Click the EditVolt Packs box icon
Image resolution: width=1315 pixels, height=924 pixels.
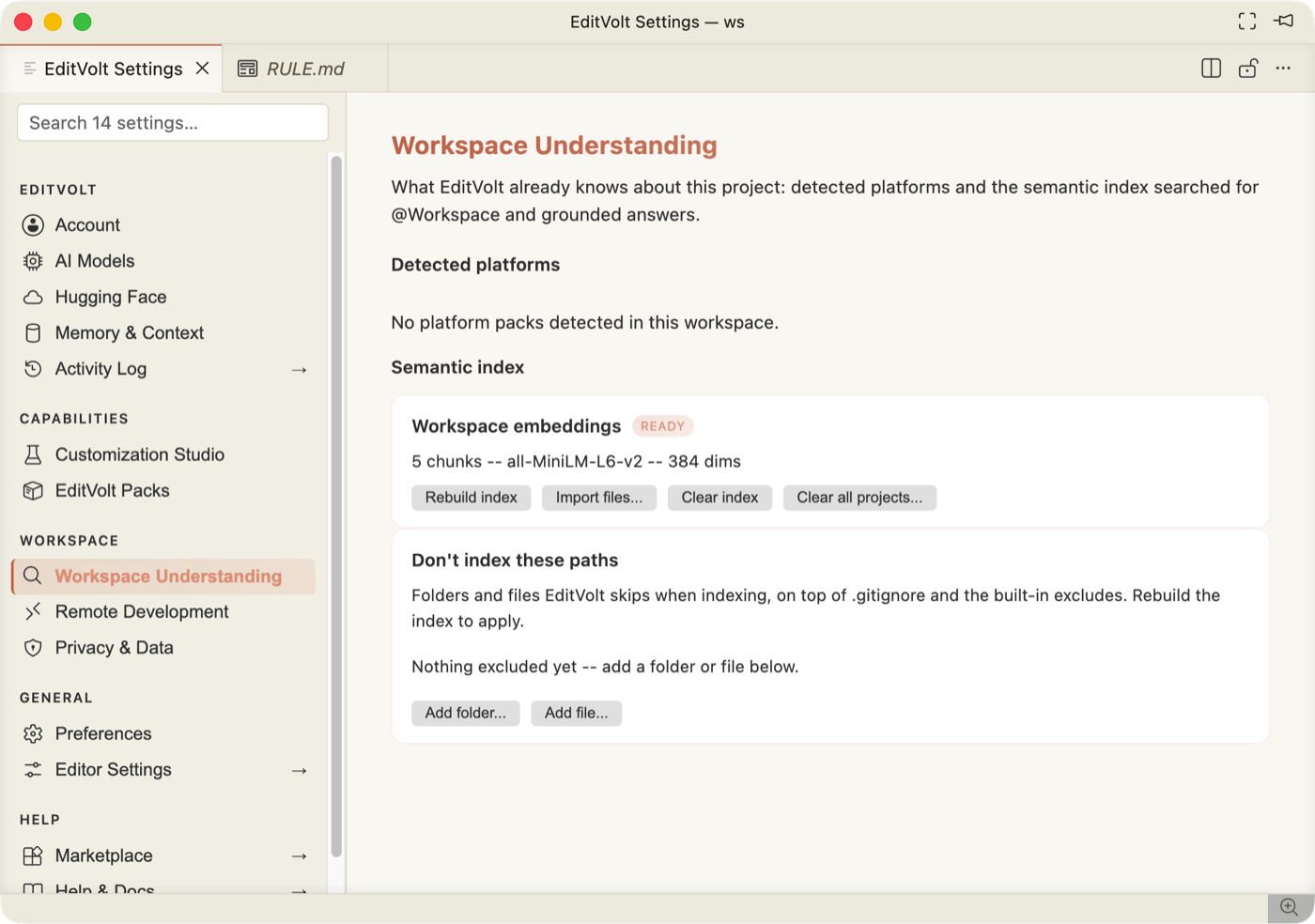33,490
